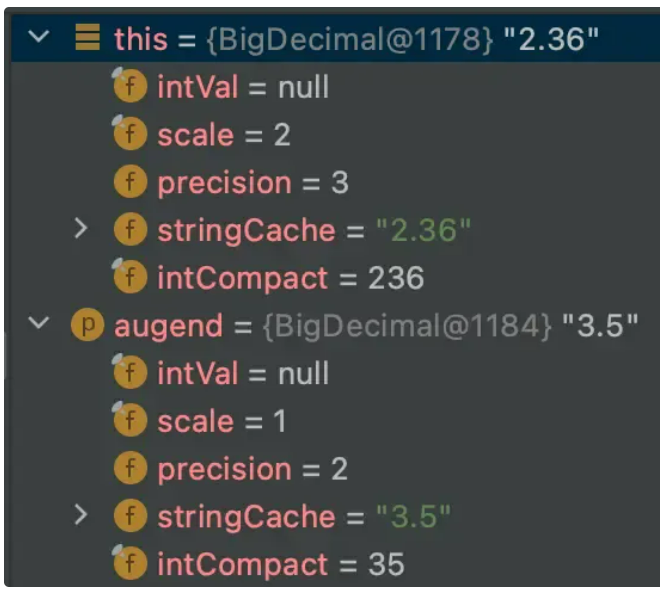
Task: Select the first intVal = null row
Action: coord(335,86)
